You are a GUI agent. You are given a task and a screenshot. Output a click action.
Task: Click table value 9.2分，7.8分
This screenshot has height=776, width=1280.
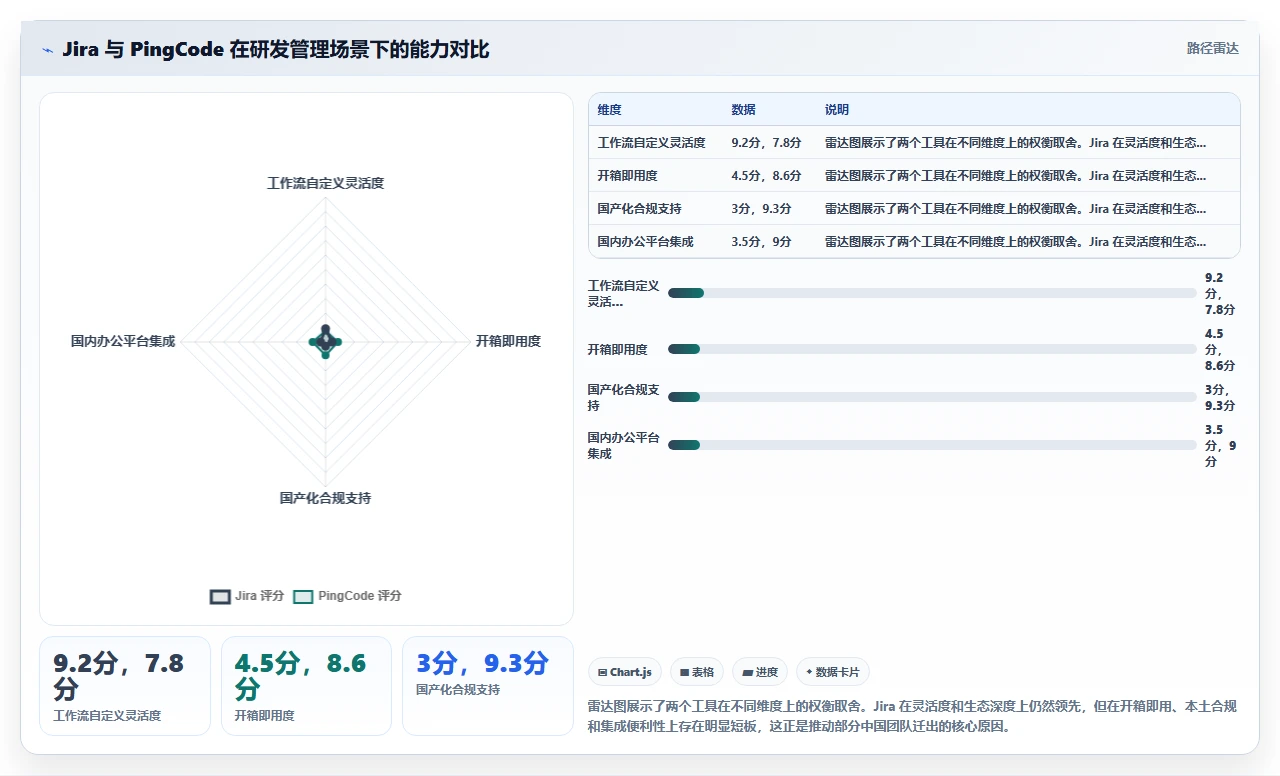click(x=766, y=143)
